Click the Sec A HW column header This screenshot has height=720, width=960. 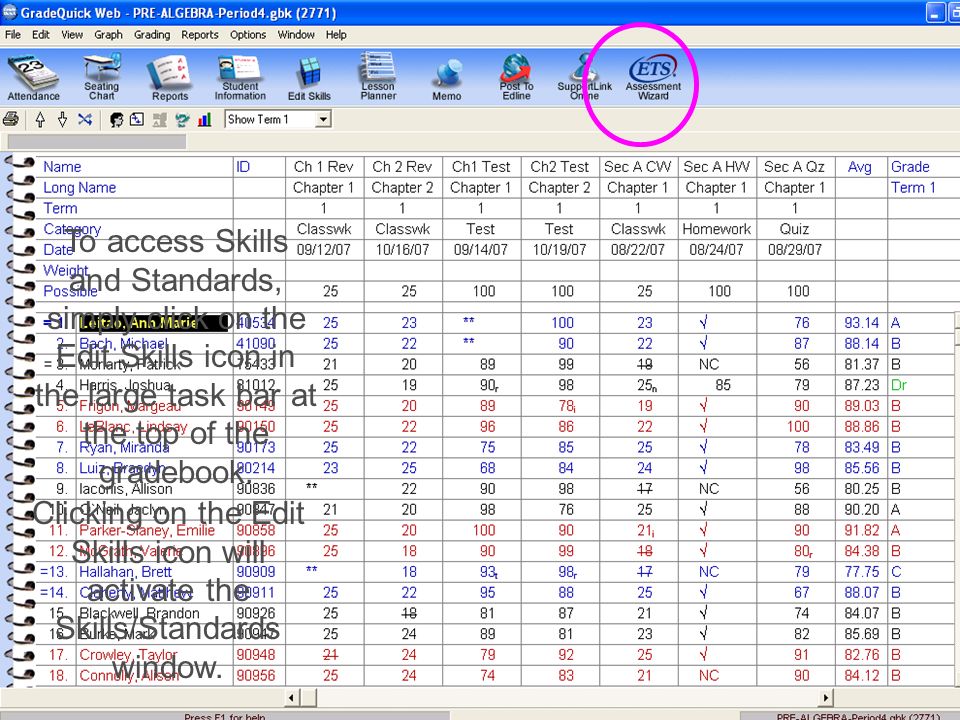click(x=716, y=167)
